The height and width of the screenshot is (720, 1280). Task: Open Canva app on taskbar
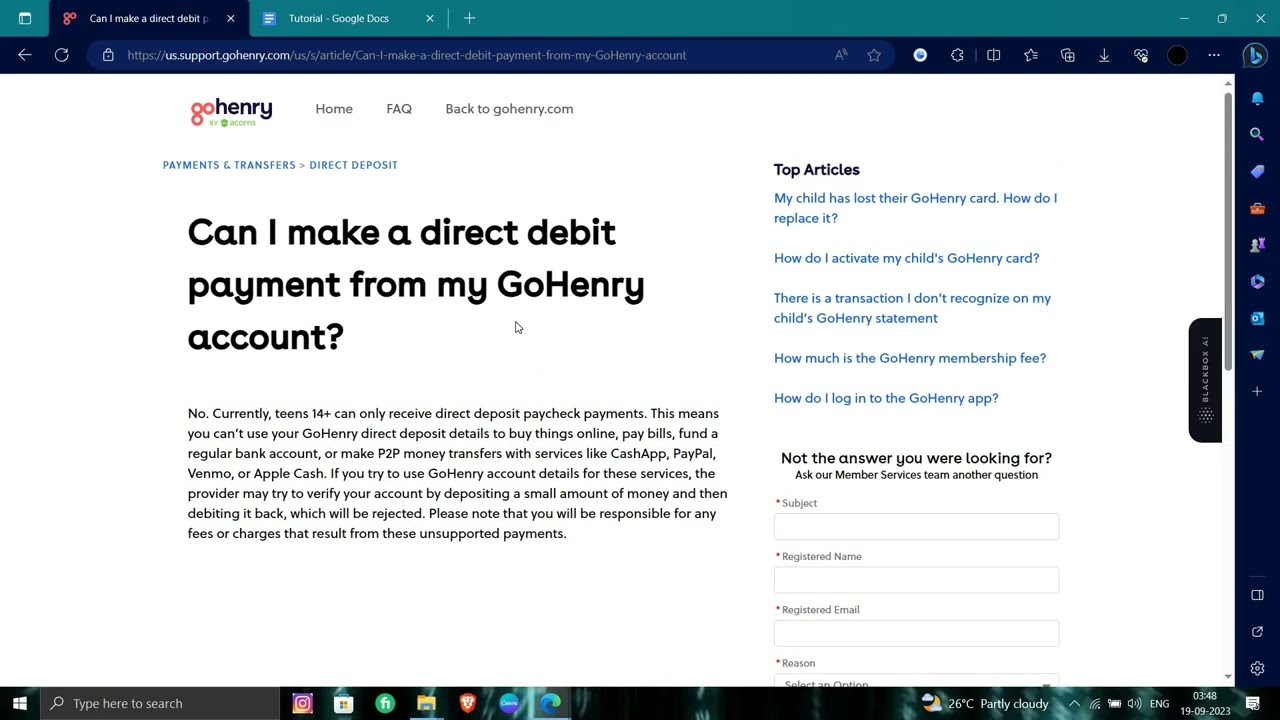509,703
